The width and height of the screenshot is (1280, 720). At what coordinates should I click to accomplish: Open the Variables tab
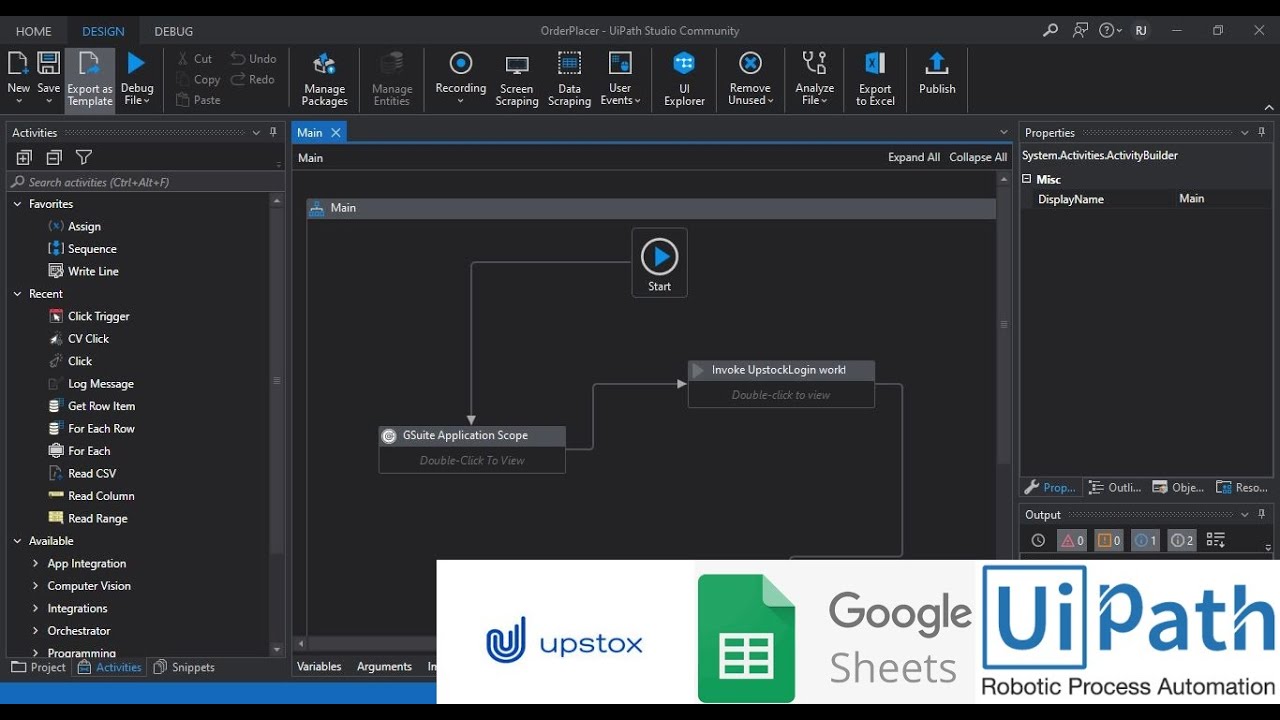coord(319,666)
